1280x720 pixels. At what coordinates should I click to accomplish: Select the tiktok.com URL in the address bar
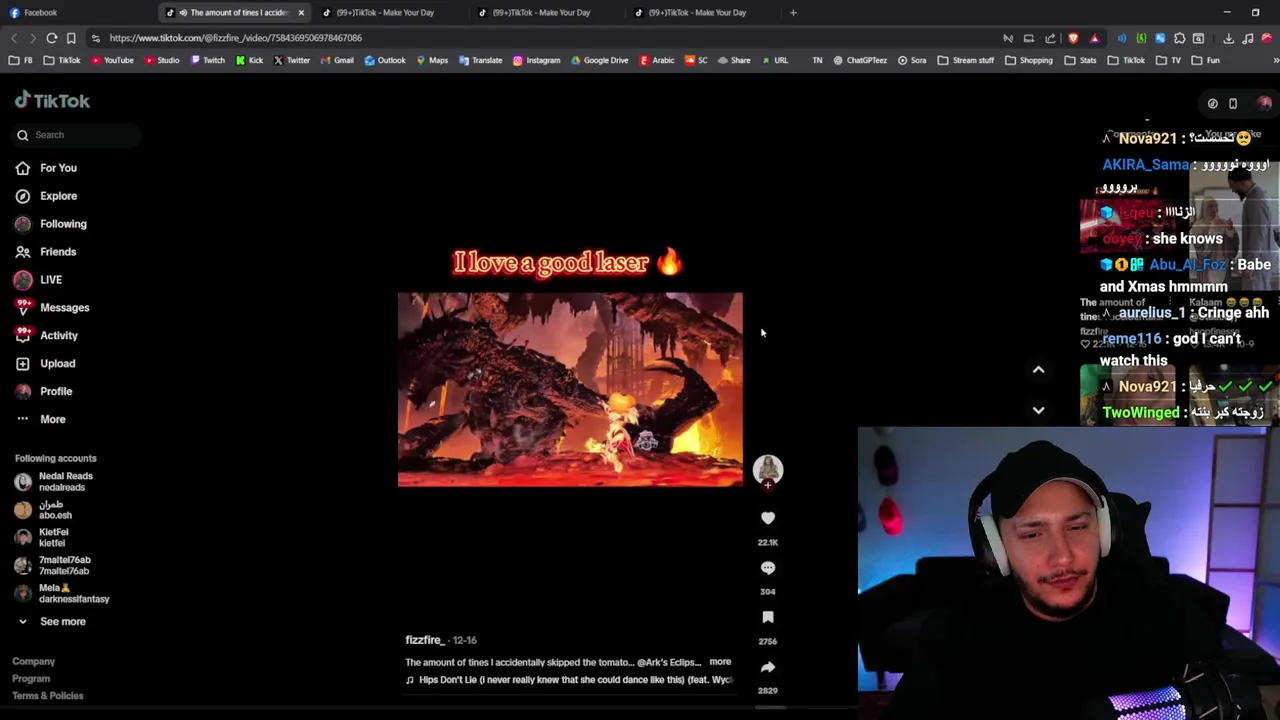coord(236,38)
